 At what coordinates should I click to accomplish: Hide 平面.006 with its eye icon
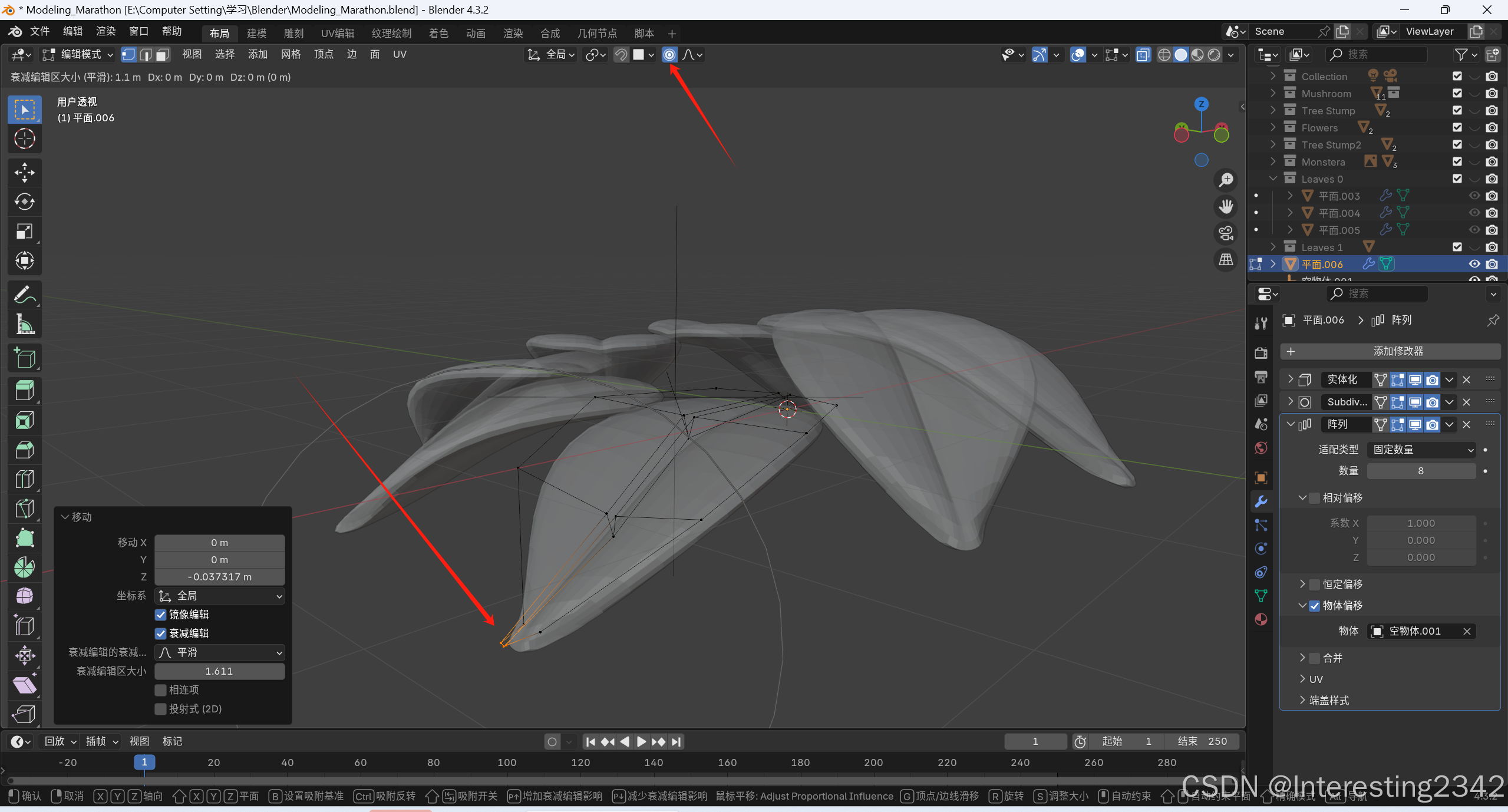pos(1474,264)
